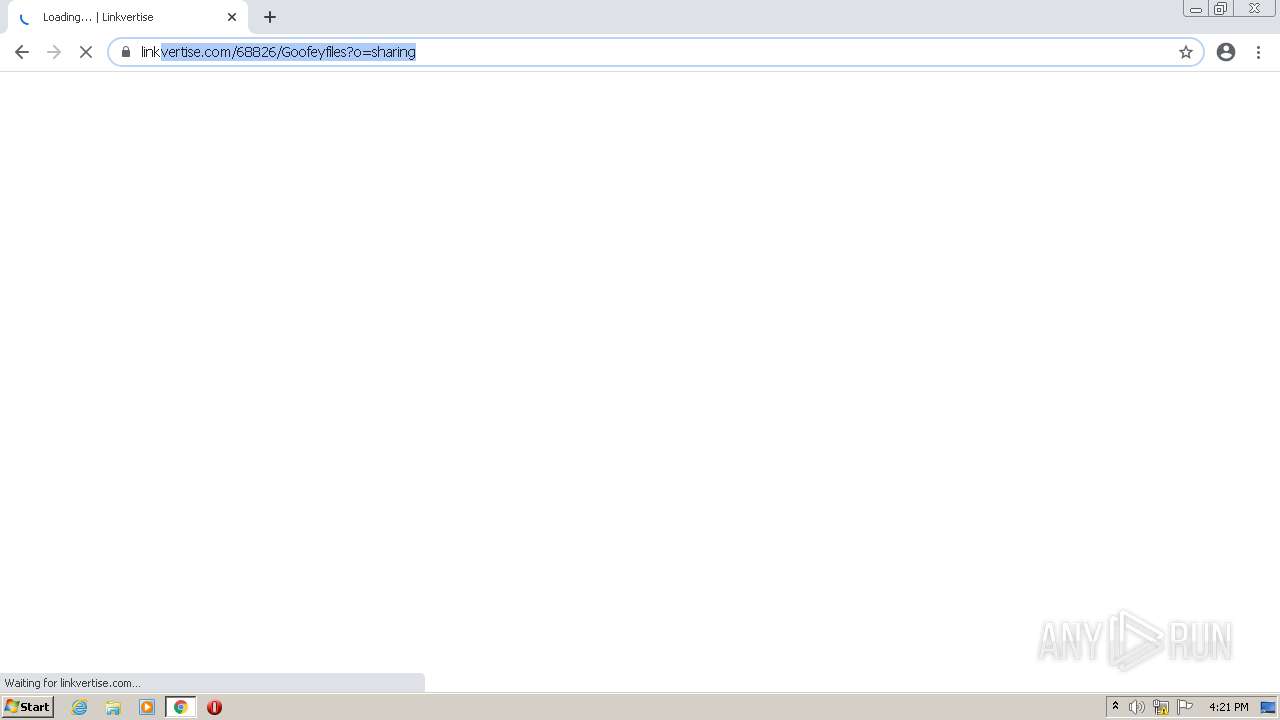Open the Windows Start menu
1280x720 pixels.
click(27, 707)
